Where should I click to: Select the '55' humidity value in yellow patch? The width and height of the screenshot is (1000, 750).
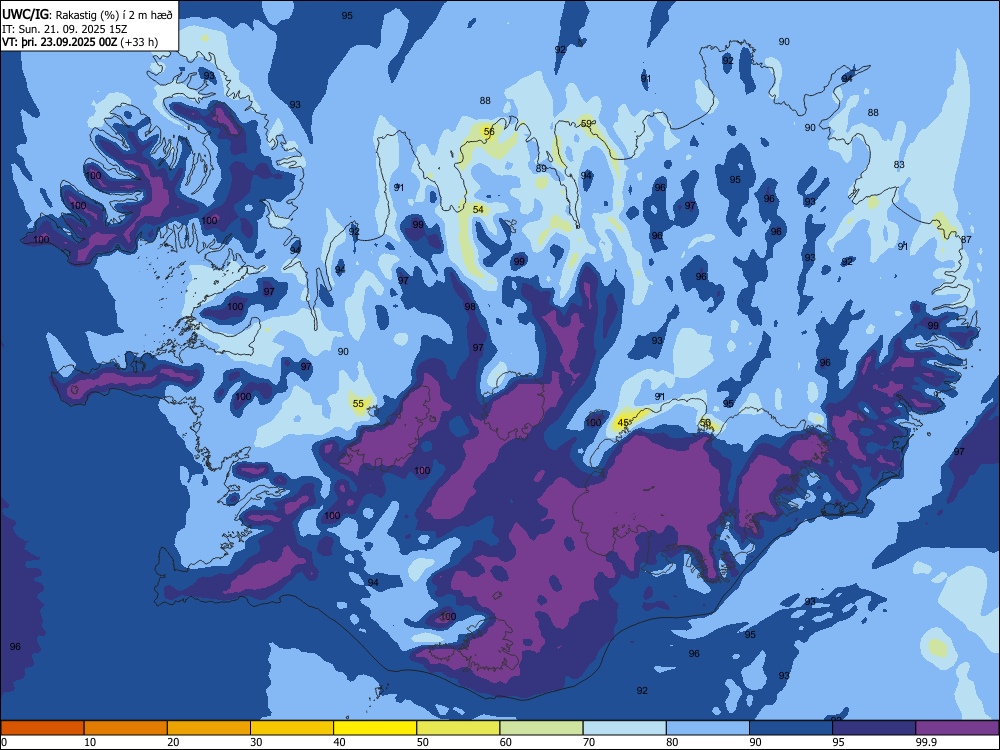[358, 404]
